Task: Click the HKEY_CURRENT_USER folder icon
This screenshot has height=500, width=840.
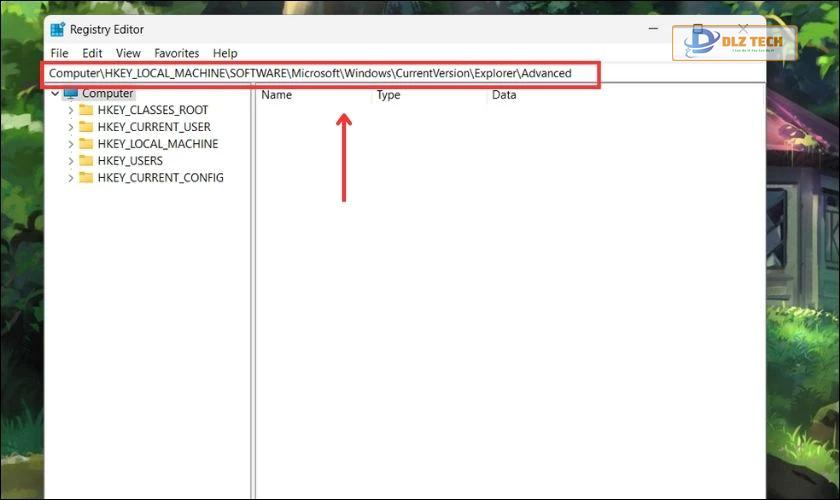Action: click(x=86, y=127)
